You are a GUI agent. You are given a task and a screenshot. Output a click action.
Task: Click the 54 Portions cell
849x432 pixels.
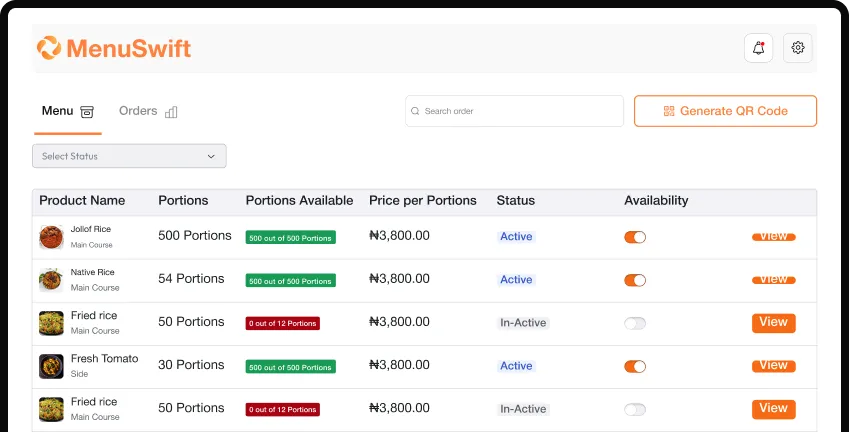click(x=191, y=278)
